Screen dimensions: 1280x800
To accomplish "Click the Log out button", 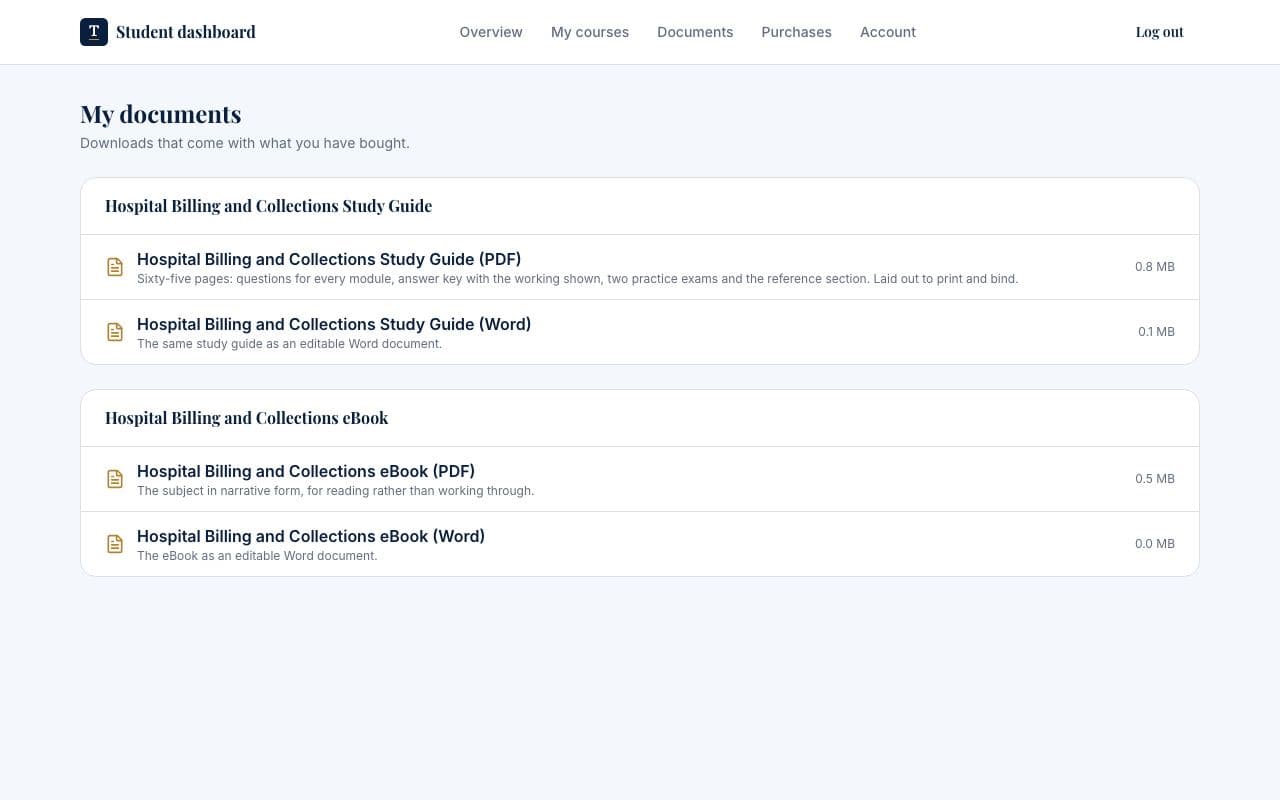I will [x=1160, y=32].
